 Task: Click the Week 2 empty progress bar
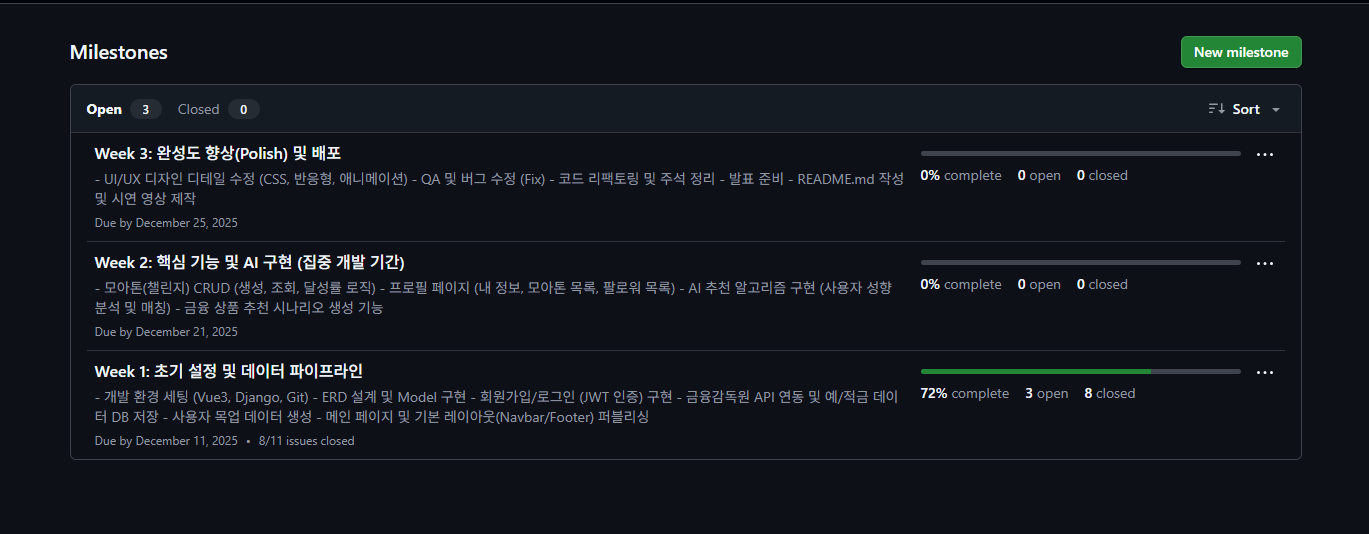click(x=1080, y=262)
